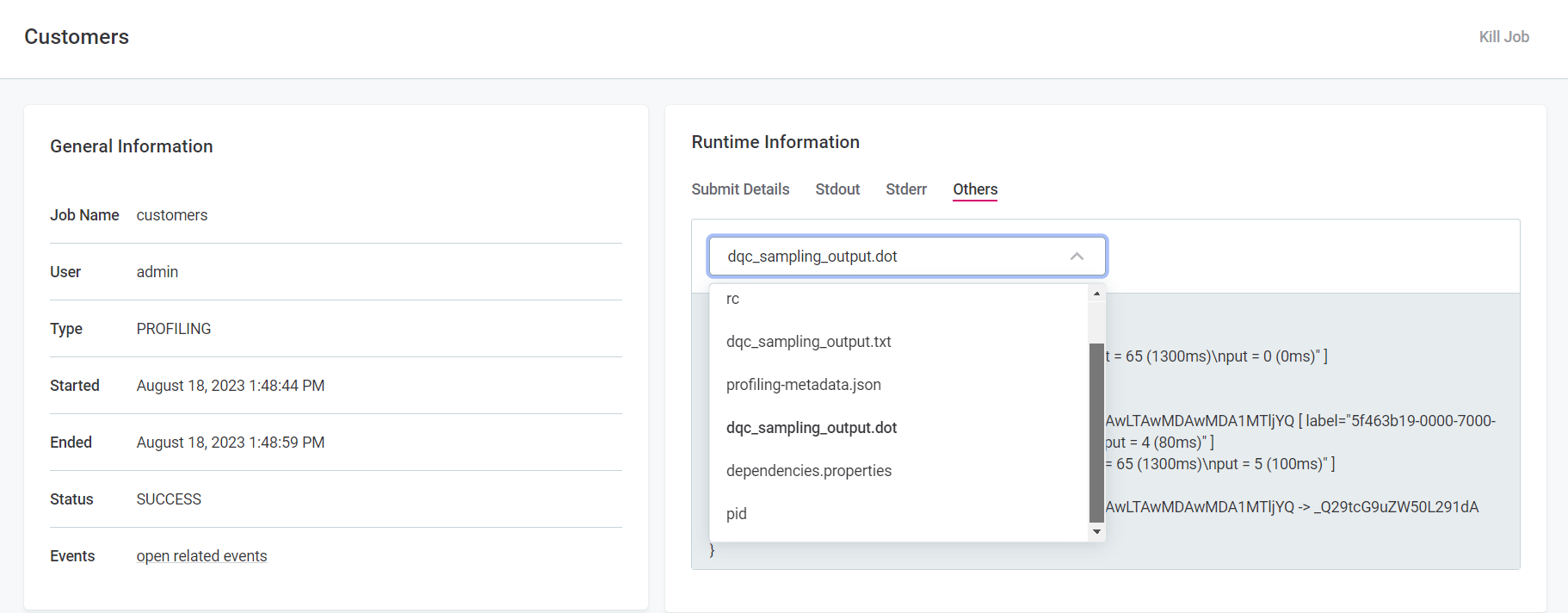Click the SUCCESS status value
Viewport: 1568px width, 613px height.
tap(169, 499)
